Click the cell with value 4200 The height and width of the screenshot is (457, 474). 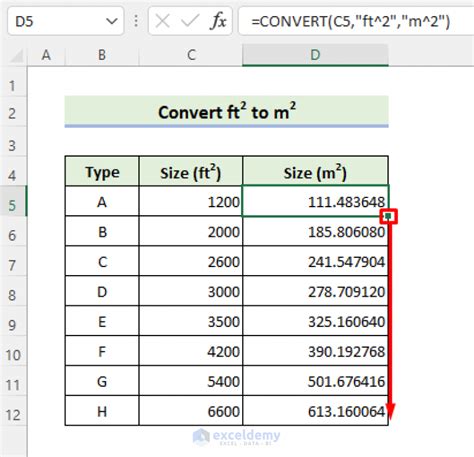coord(191,351)
